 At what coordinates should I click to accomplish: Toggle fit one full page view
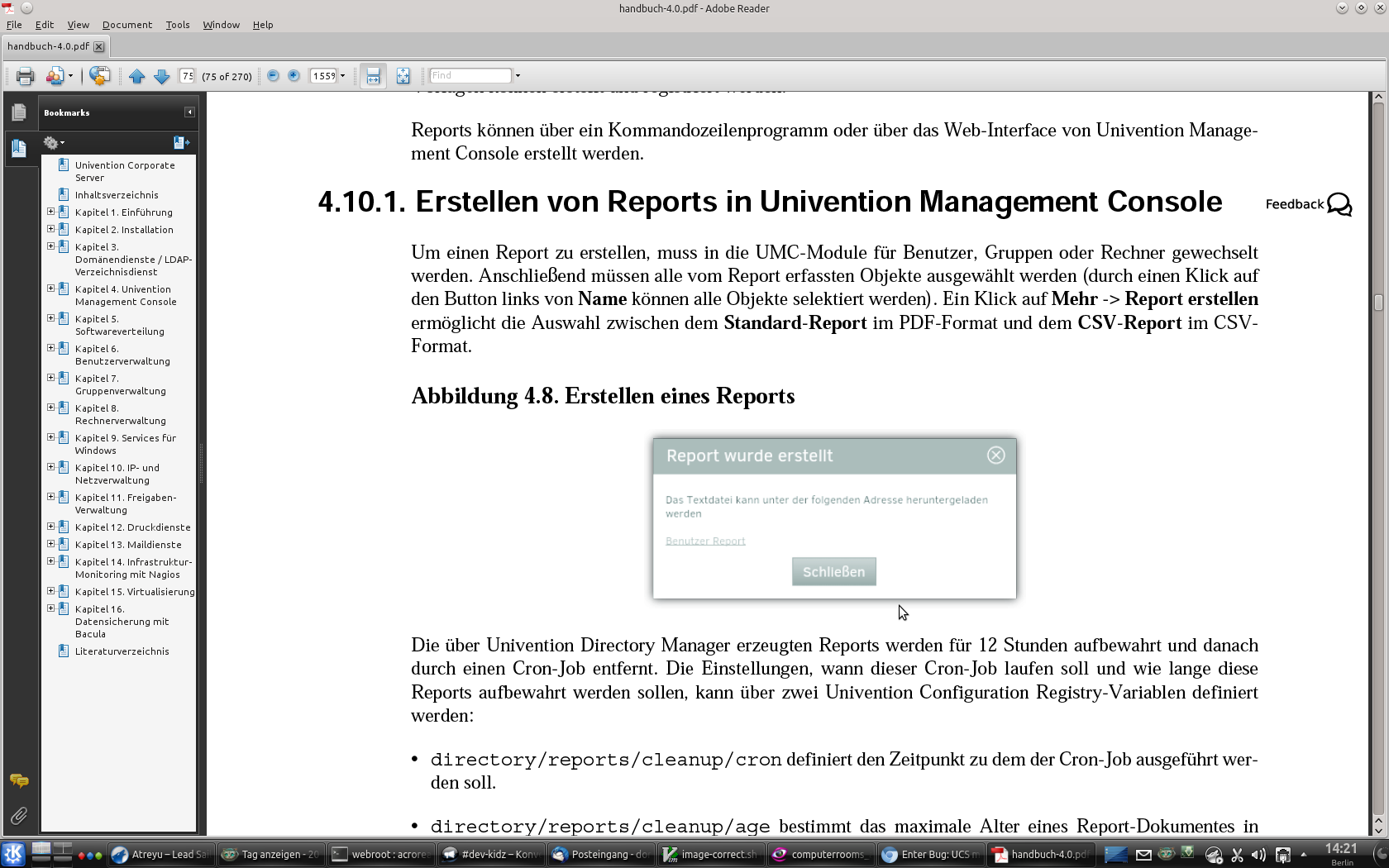pyautogui.click(x=403, y=76)
